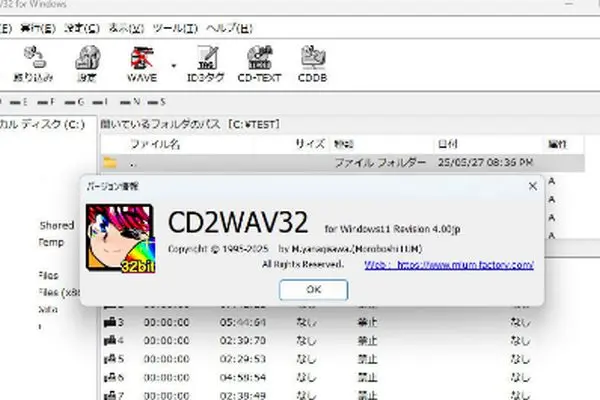Open the ヘルプ(H) menu
The height and width of the screenshot is (400, 600).
coord(230,28)
